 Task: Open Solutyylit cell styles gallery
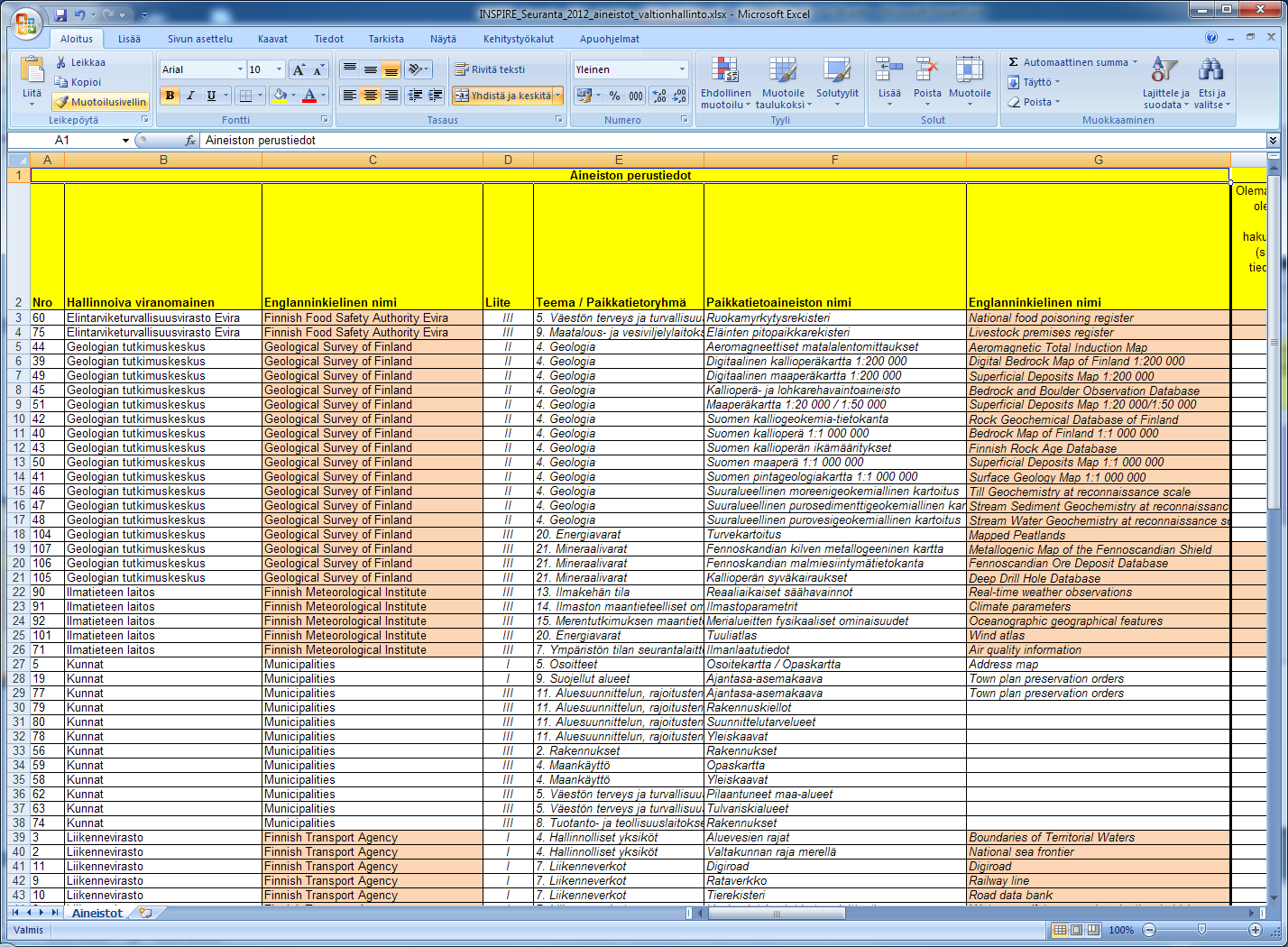837,83
